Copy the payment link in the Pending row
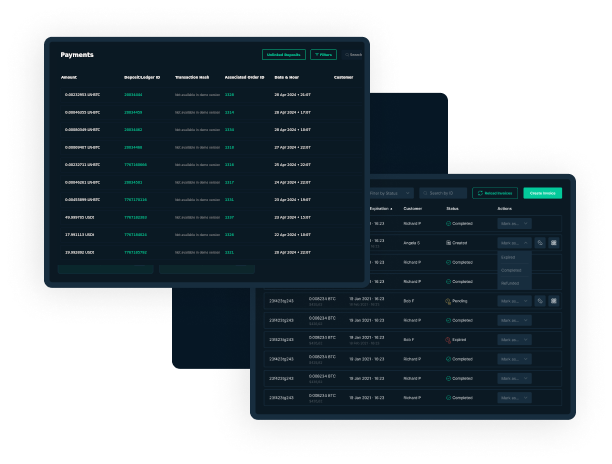Image resolution: width=612 pixels, height=464 pixels. pos(540,301)
